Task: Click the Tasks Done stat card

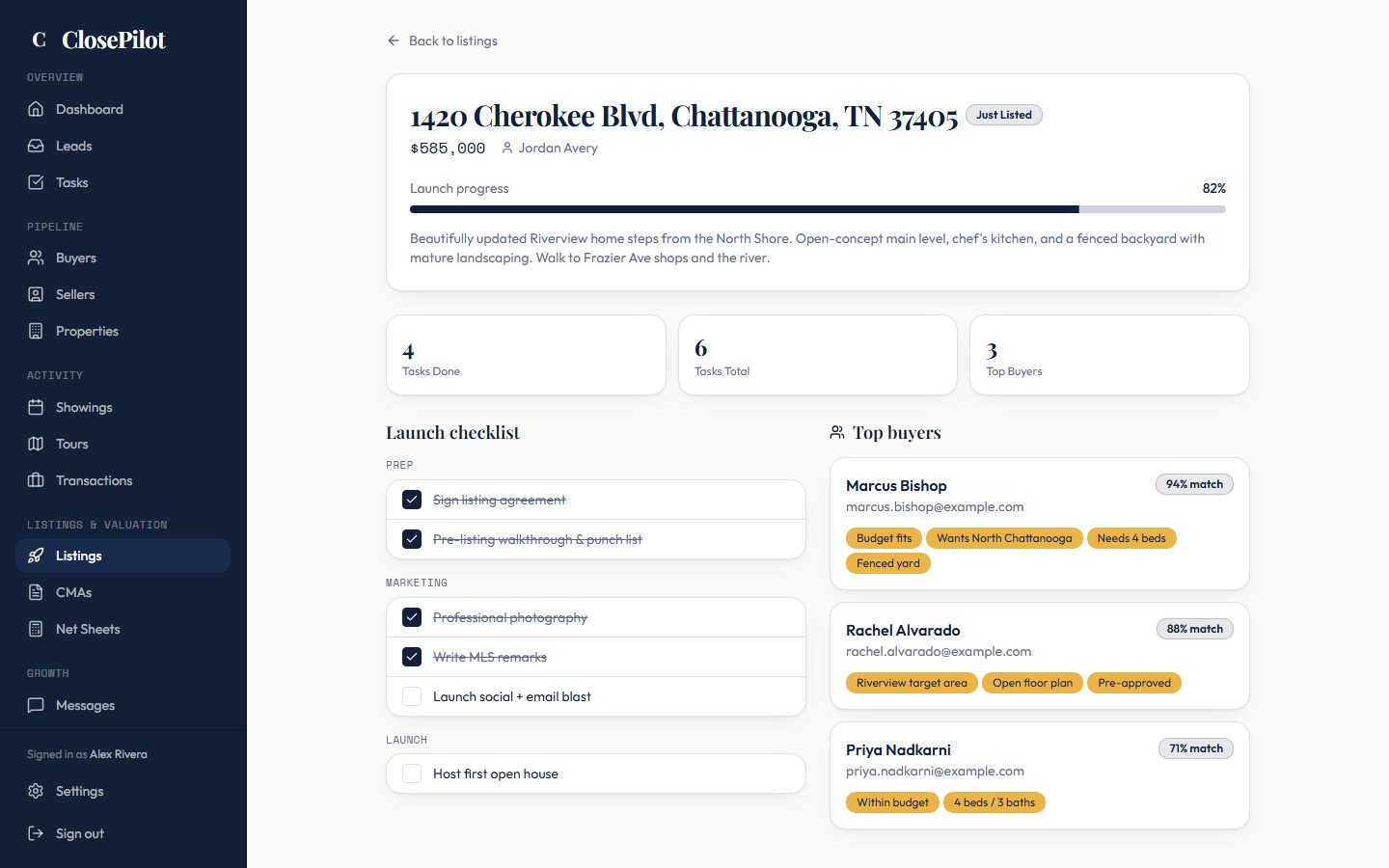Action: 526,355
